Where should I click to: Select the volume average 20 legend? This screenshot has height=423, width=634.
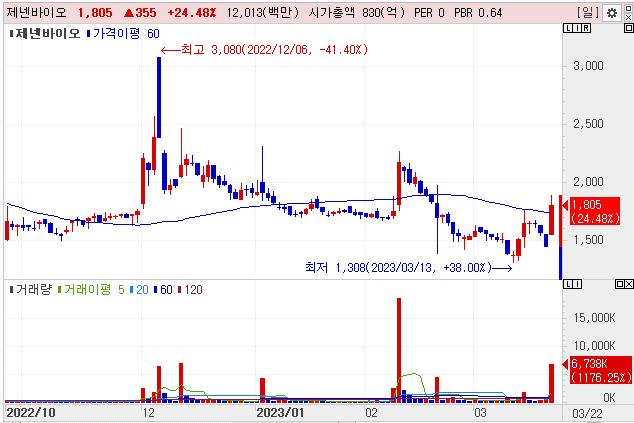(139, 290)
